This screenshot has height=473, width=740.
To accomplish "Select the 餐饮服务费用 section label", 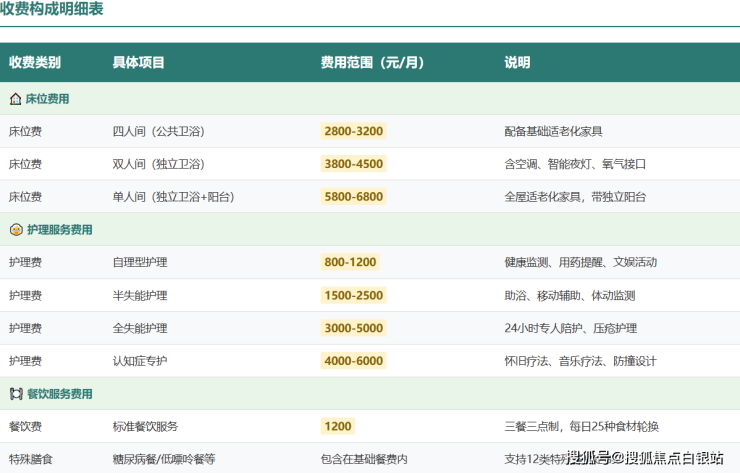I will click(60, 394).
